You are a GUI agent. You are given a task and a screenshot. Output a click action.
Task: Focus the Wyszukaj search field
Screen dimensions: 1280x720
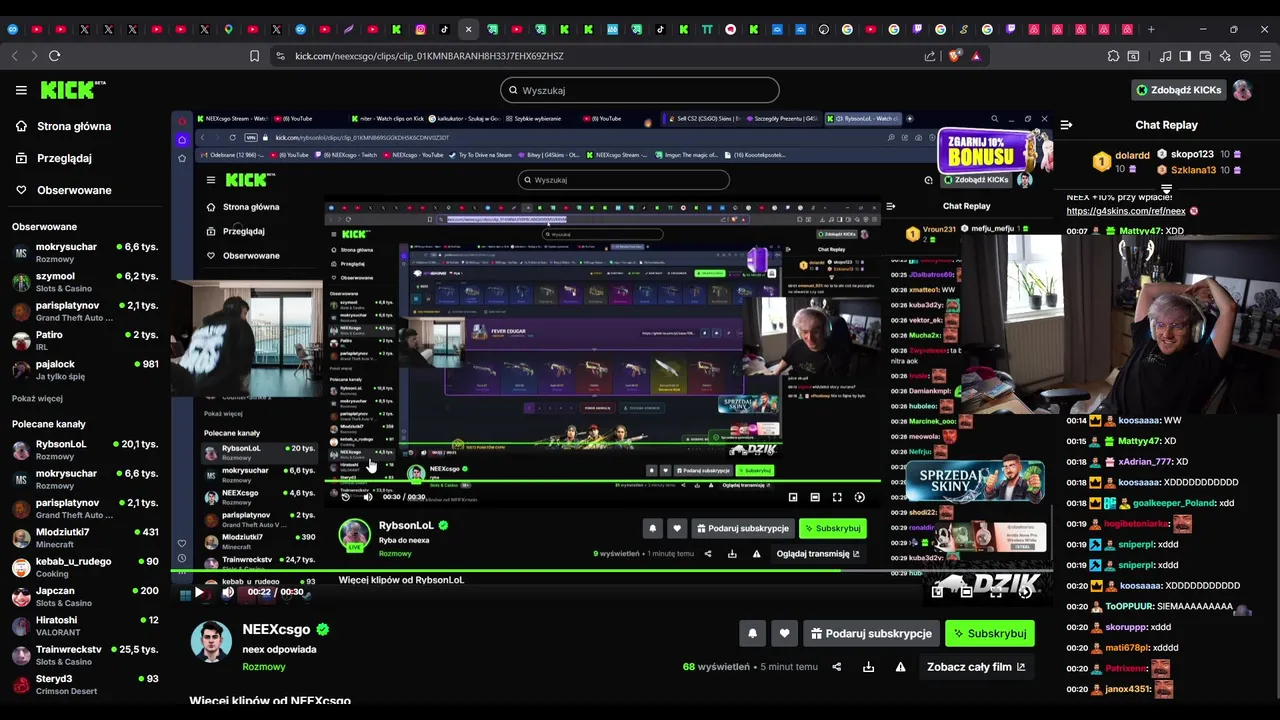click(640, 90)
